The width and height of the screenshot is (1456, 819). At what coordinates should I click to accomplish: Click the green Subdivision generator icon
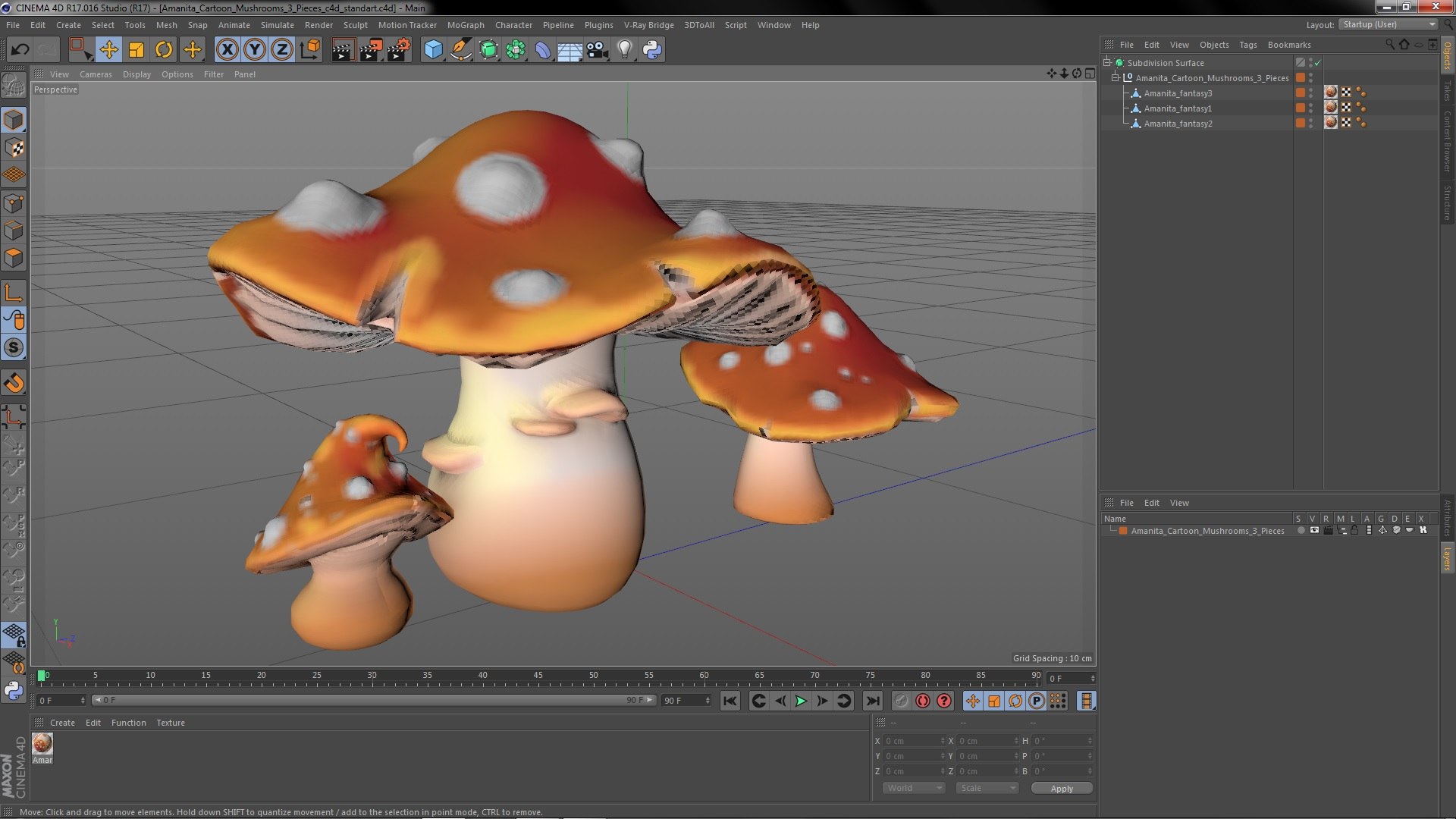click(488, 50)
